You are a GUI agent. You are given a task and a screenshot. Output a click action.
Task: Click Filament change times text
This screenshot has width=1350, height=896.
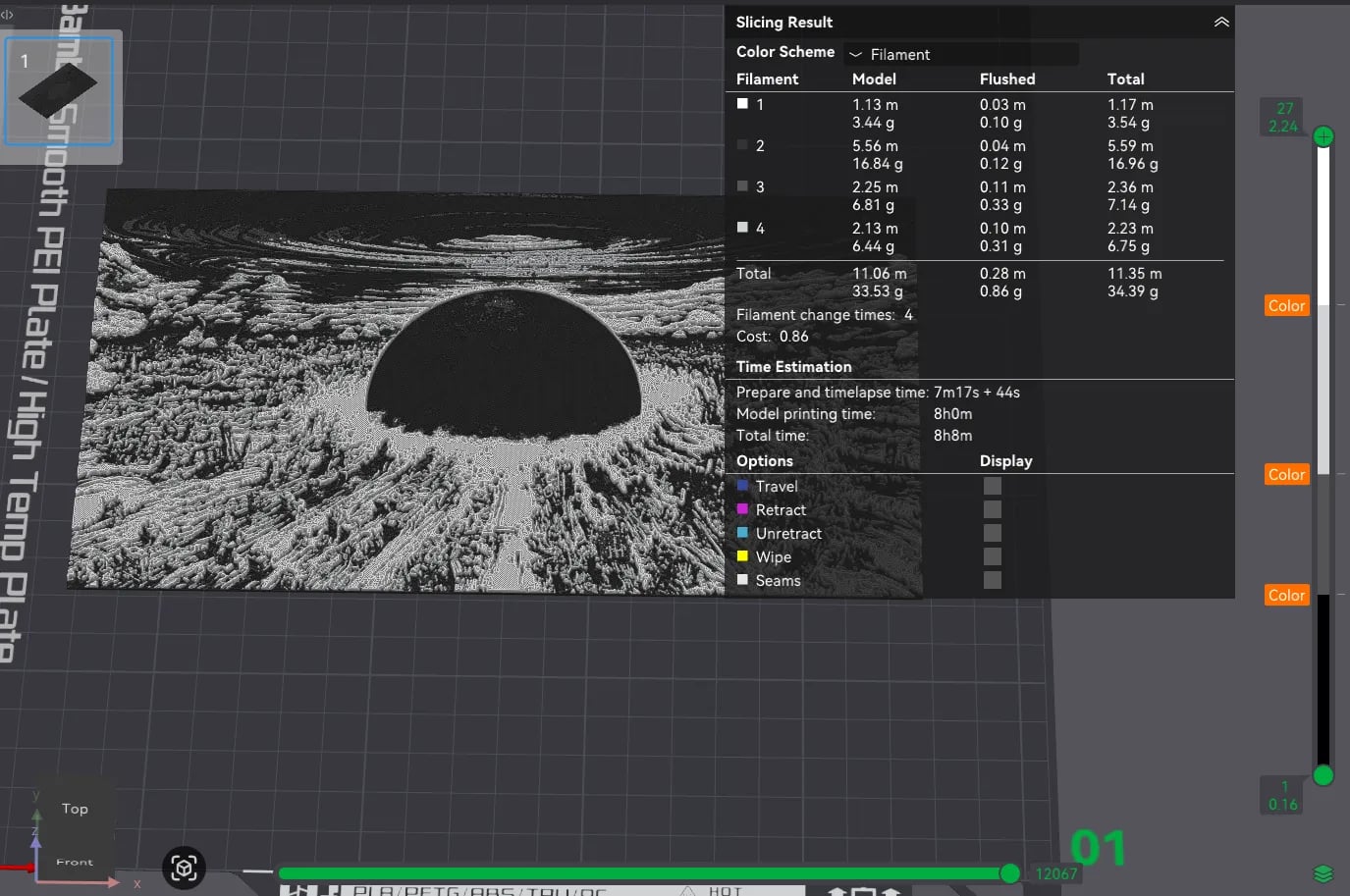(x=825, y=315)
